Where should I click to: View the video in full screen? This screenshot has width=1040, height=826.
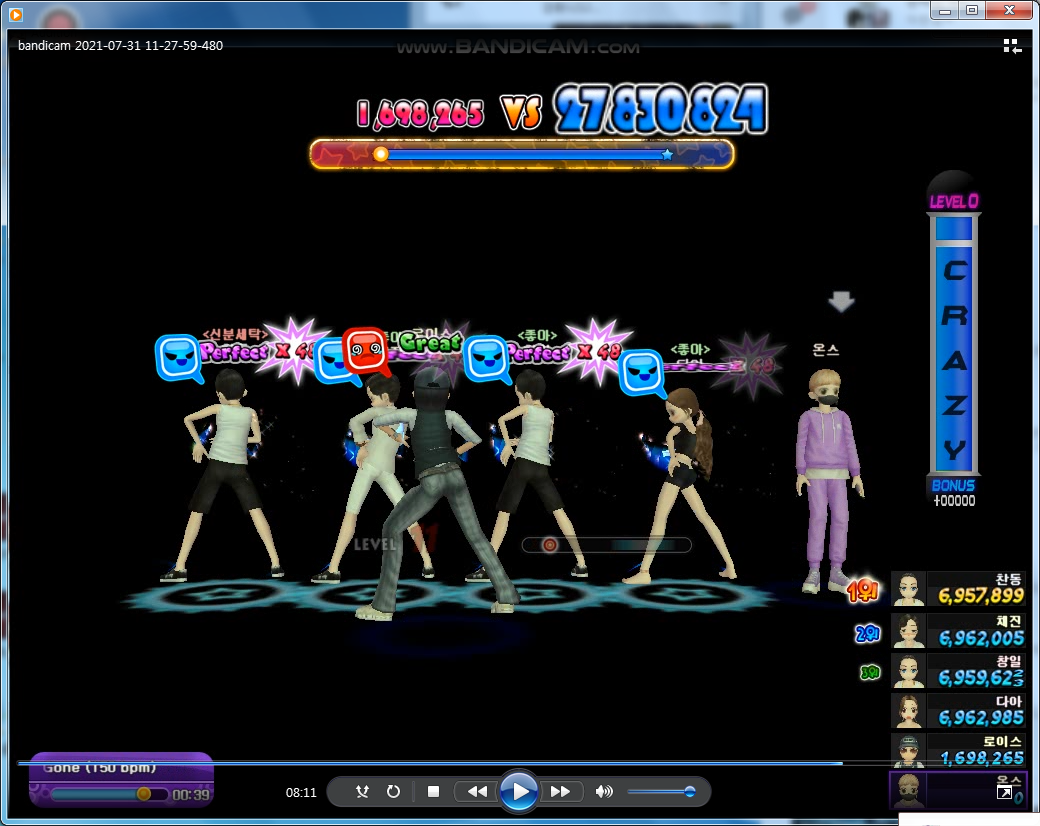1005,793
